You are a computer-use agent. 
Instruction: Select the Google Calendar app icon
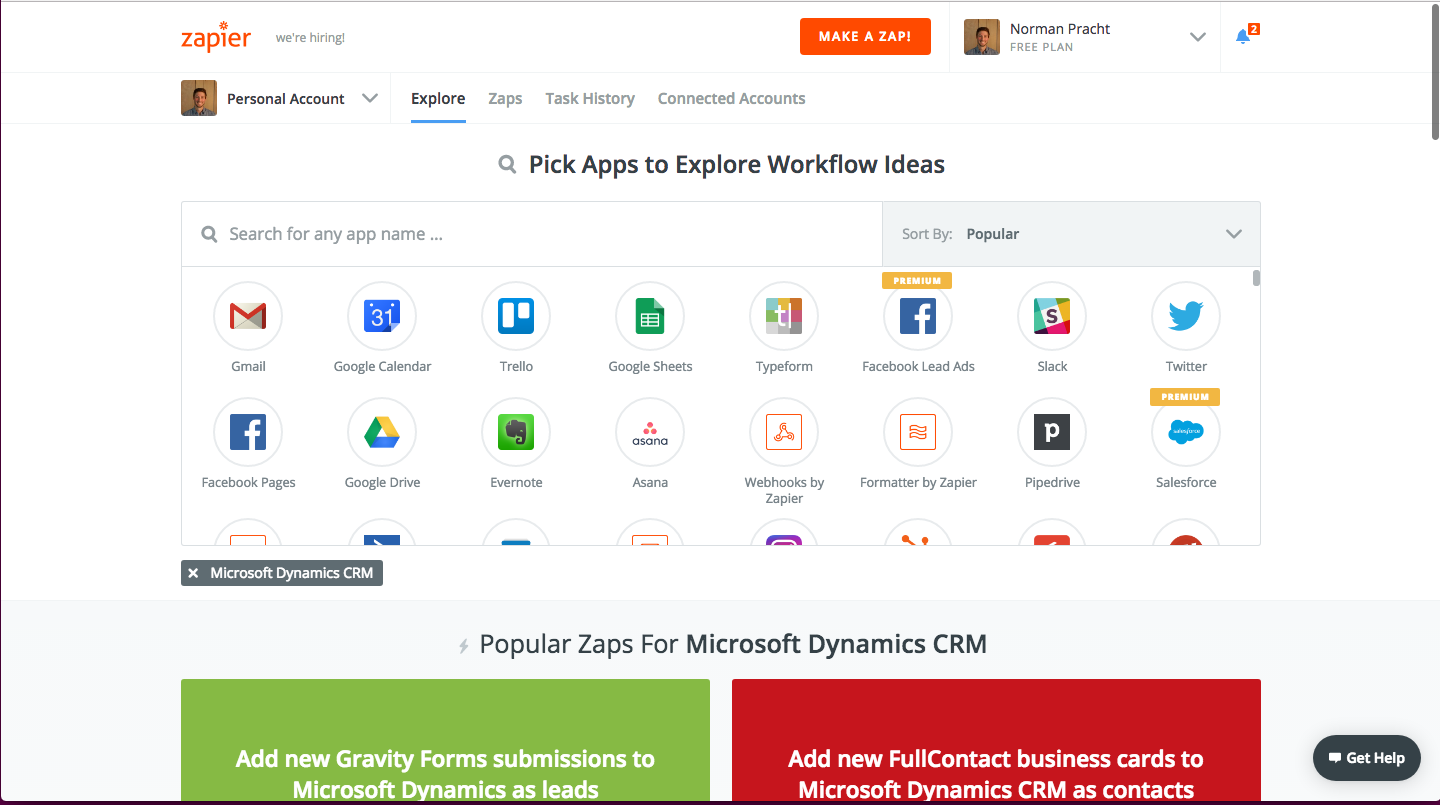pos(382,316)
